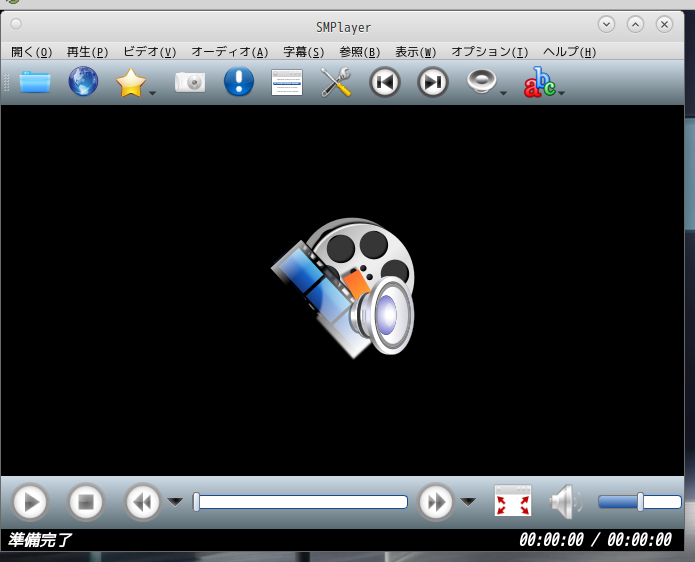695x562 pixels.
Task: Open the 再生(P) menu
Action: [x=87, y=52]
